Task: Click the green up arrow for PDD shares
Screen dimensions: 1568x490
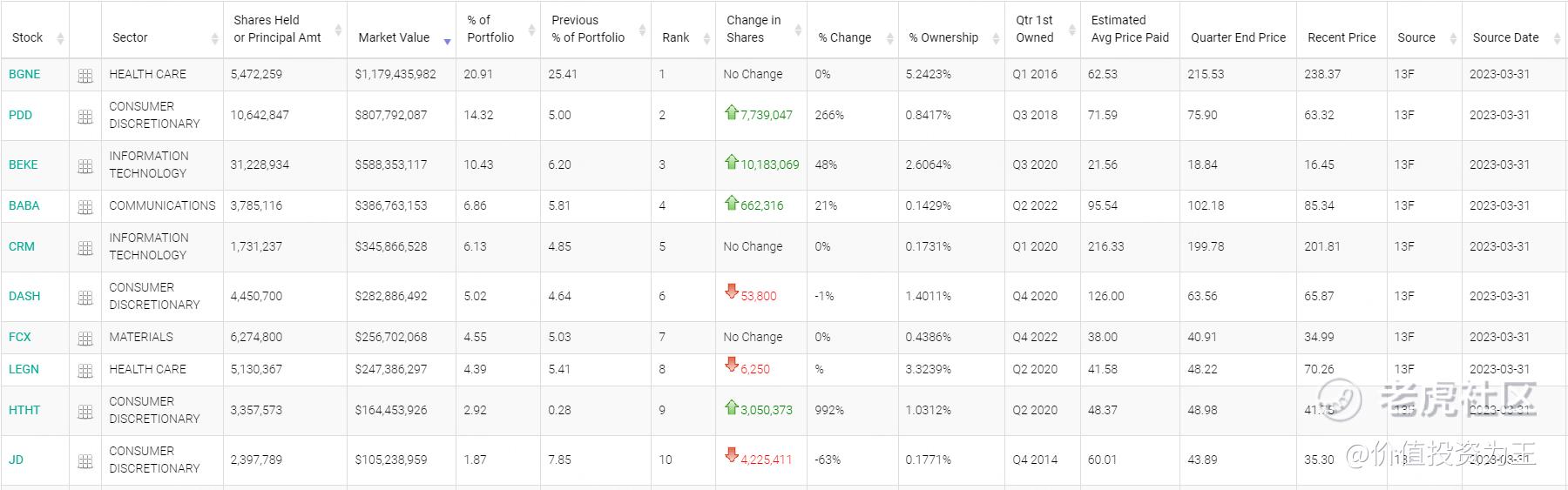Action: pyautogui.click(x=732, y=112)
